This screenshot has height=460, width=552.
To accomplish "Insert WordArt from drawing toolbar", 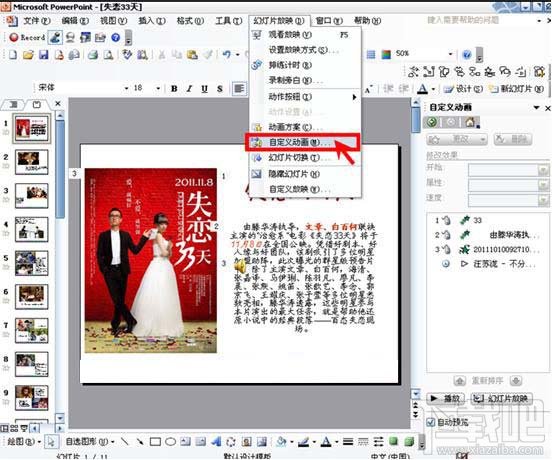I will (216, 441).
